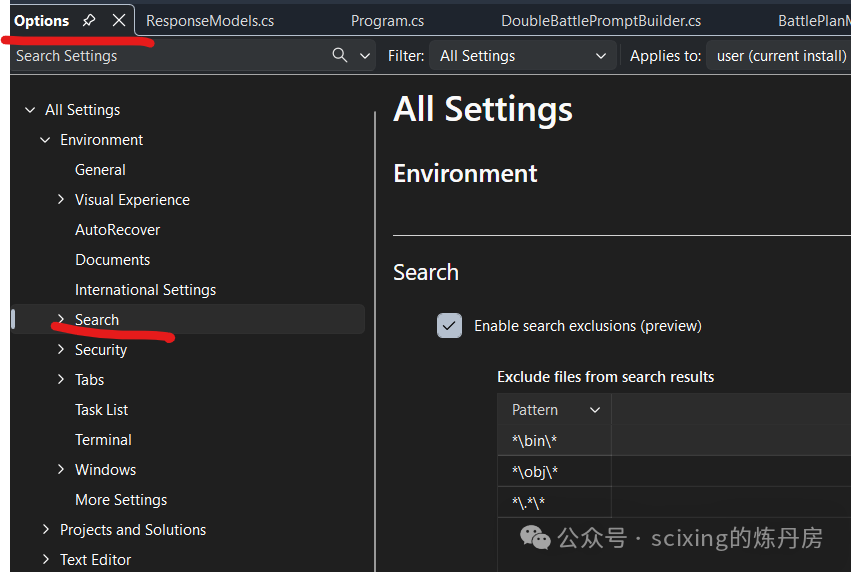Click the Search Settings input field
The width and height of the screenshot is (851, 572).
tap(168, 56)
